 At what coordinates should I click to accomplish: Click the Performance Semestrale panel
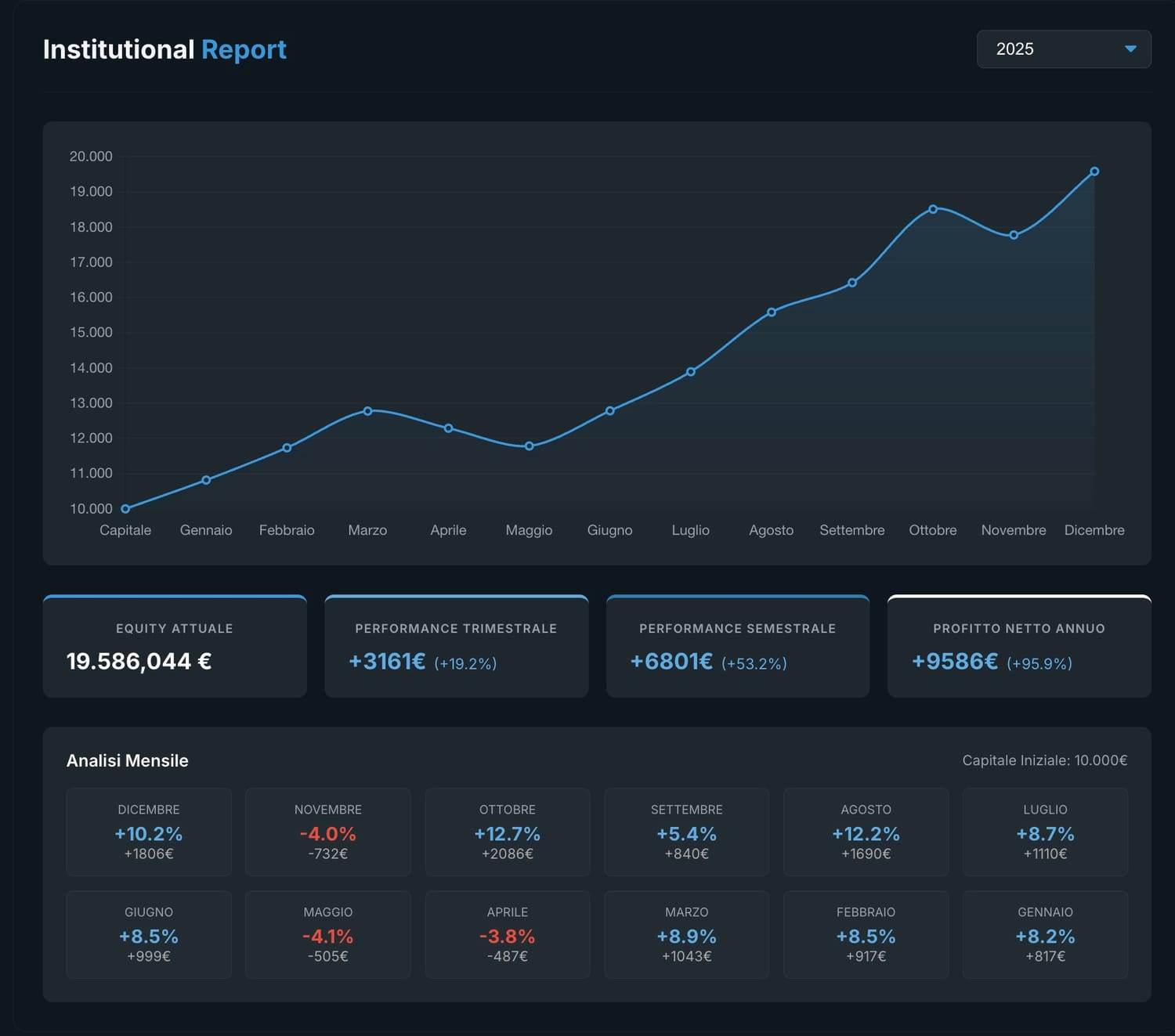(737, 646)
